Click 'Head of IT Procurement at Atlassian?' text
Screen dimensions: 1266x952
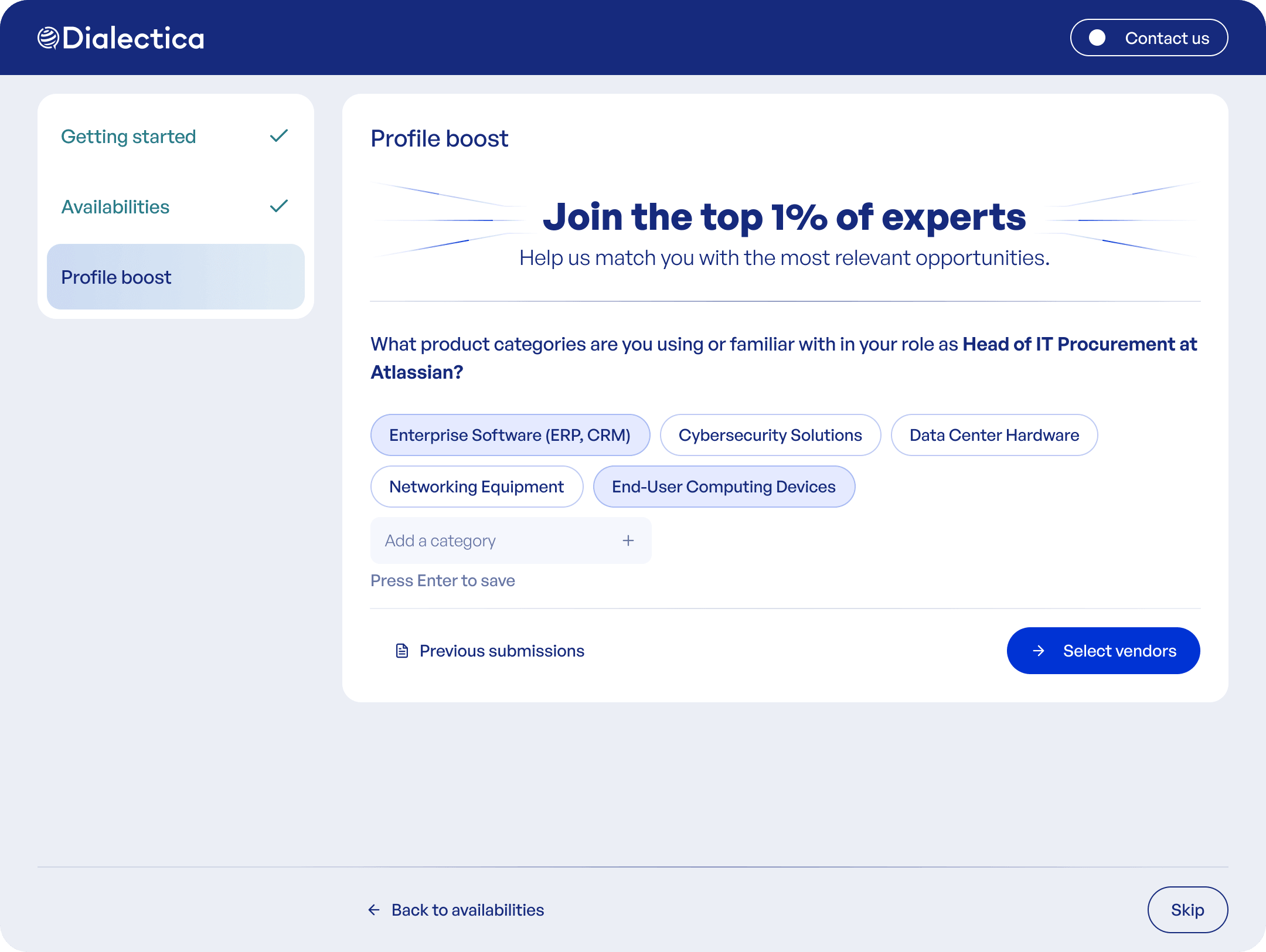[x=784, y=358]
